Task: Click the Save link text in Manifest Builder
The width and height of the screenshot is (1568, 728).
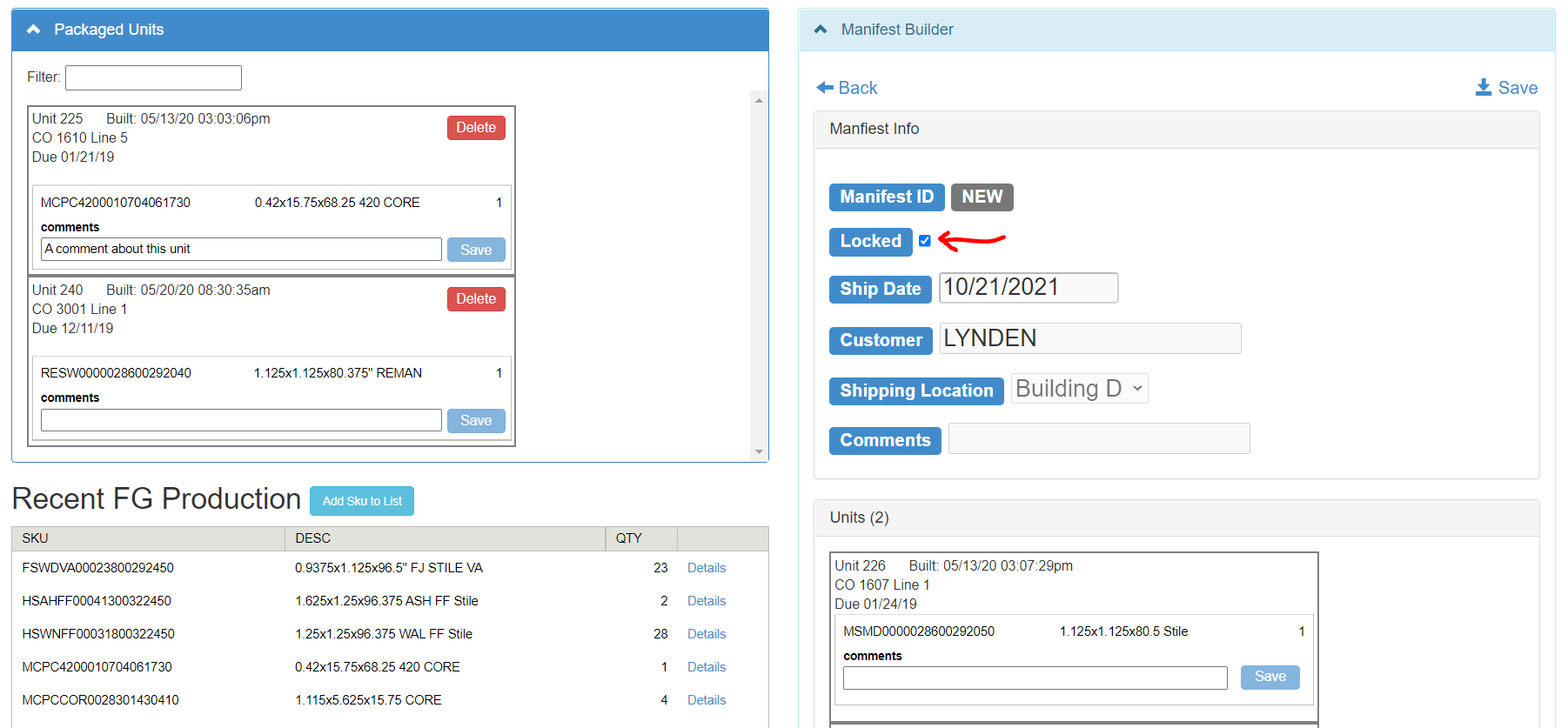Action: click(1518, 88)
